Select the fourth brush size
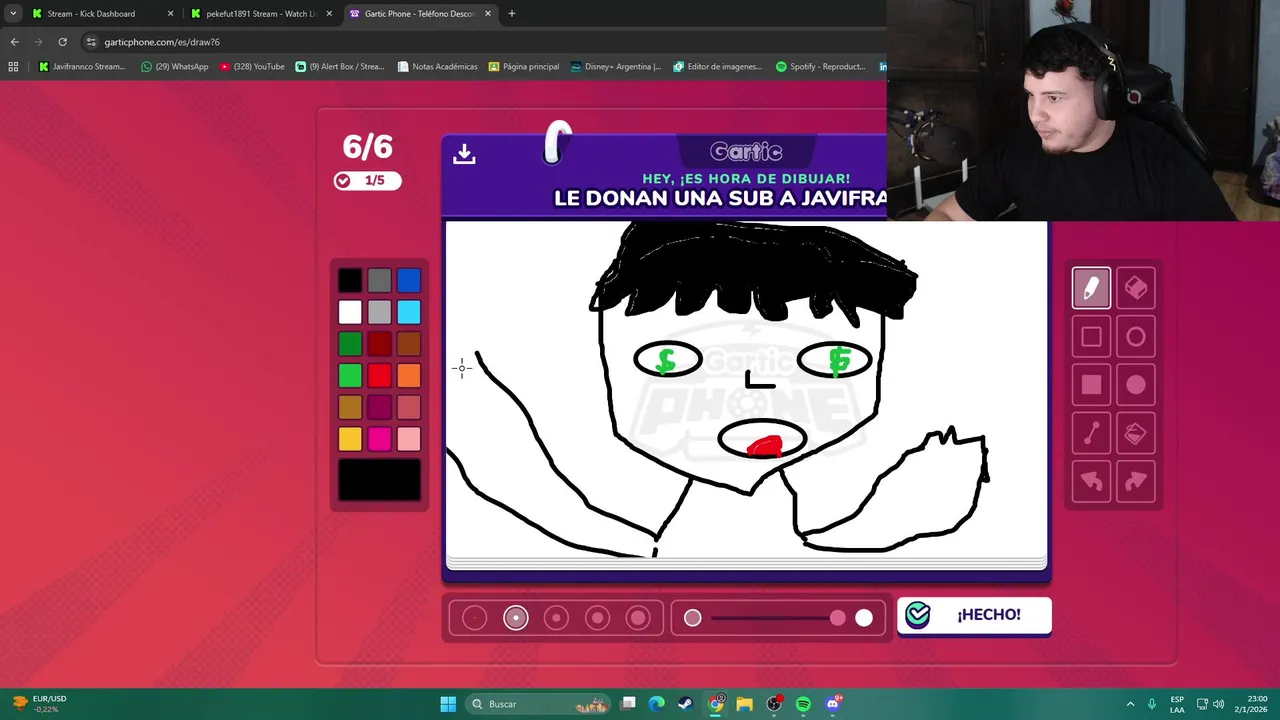1280x720 pixels. (597, 618)
